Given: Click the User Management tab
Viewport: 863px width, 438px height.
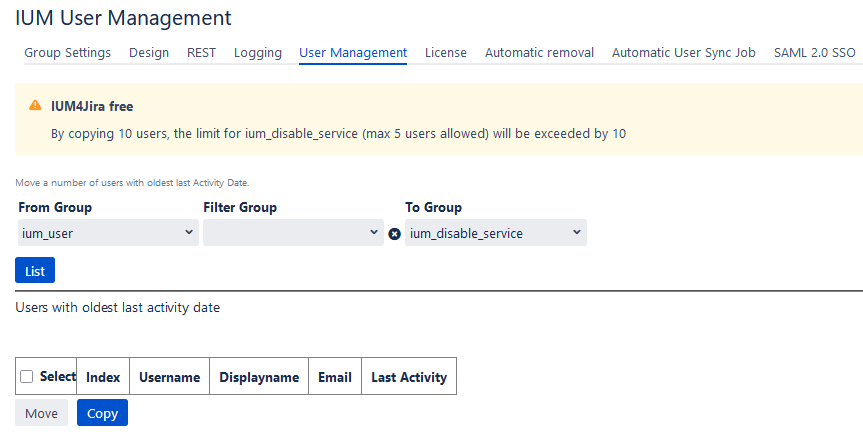Looking at the screenshot, I should (353, 53).
